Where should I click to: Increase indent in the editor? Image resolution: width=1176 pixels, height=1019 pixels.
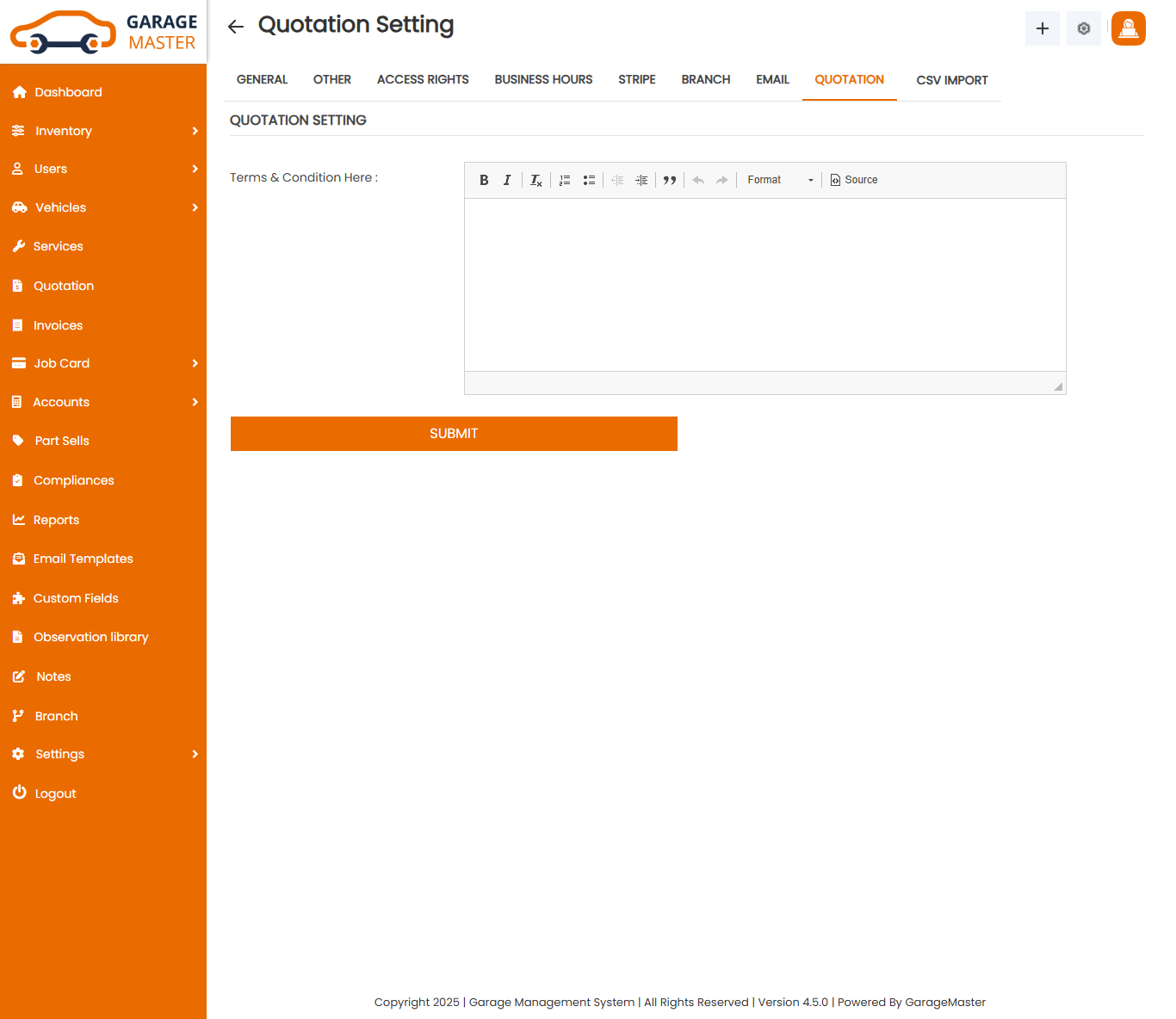(641, 180)
